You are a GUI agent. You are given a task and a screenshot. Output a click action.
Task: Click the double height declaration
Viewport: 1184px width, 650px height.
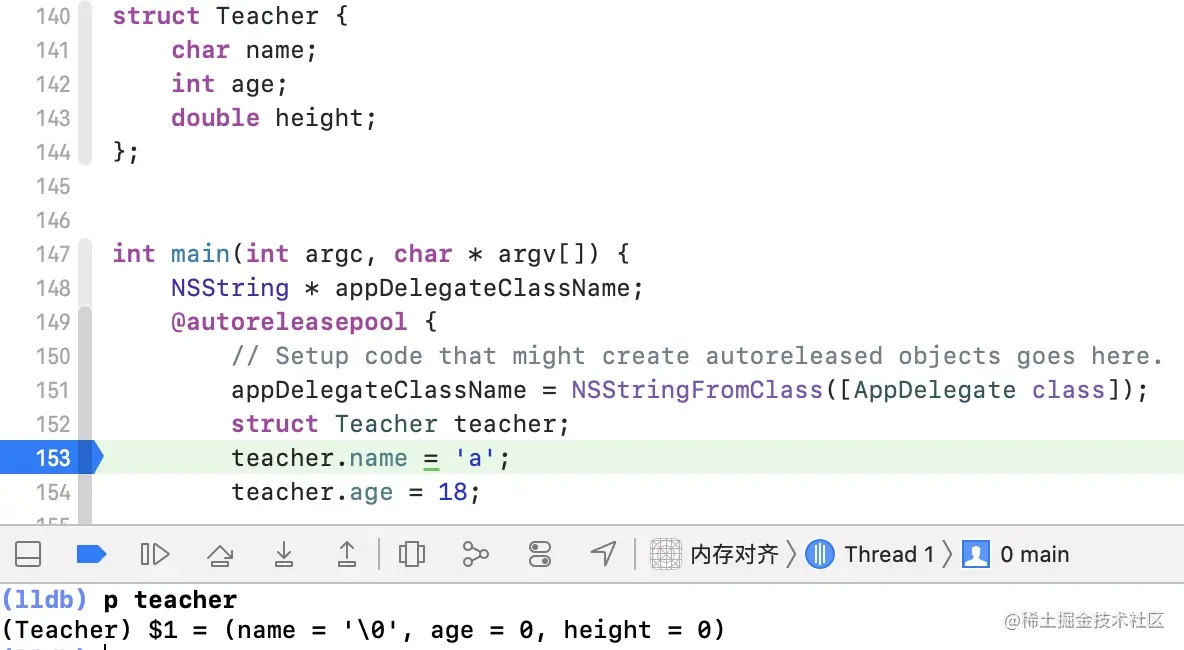(x=273, y=118)
